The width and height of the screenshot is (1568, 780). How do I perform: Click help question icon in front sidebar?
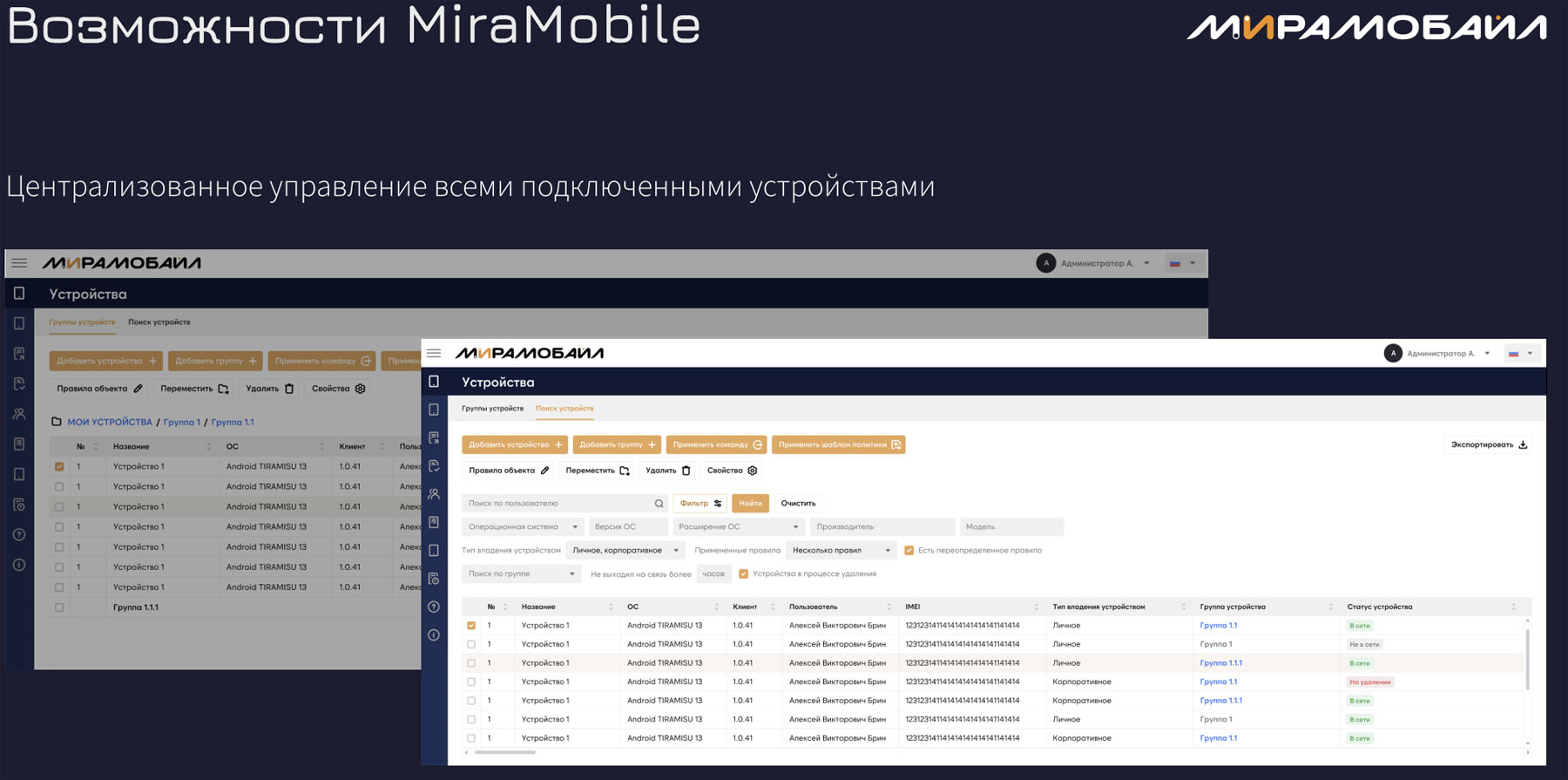tap(434, 607)
